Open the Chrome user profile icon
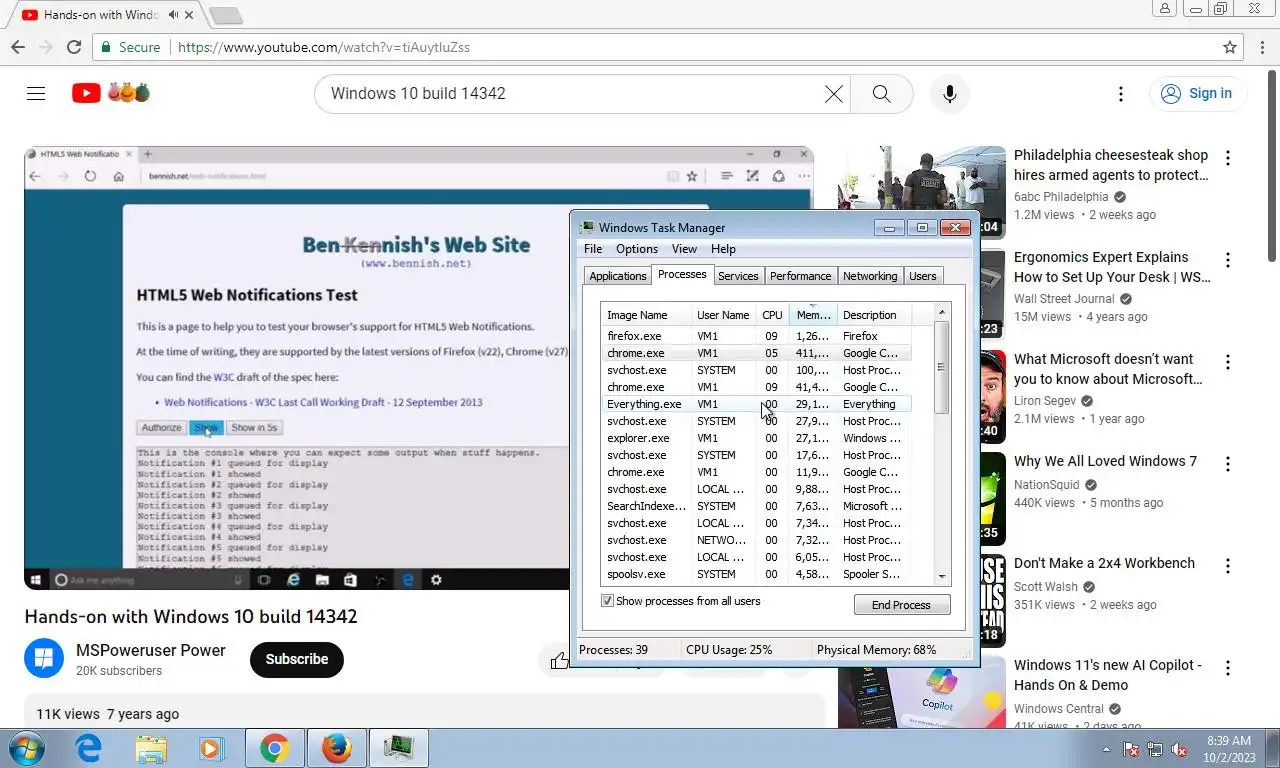1280x768 pixels. (1164, 8)
